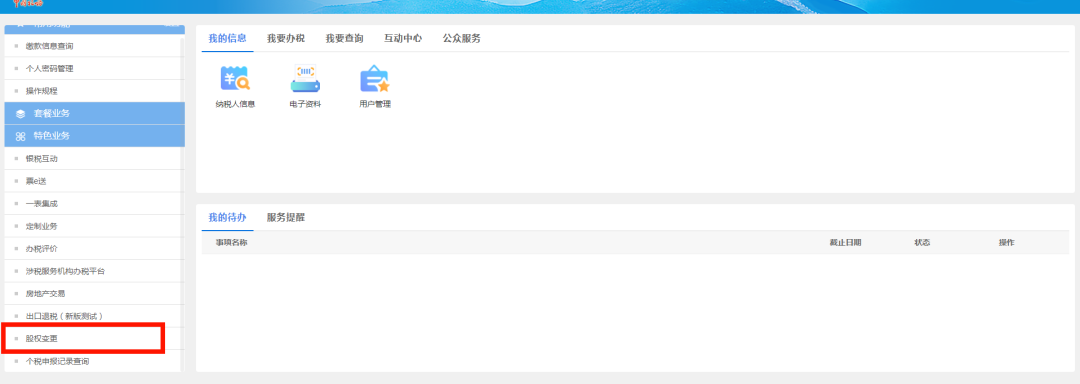Viewport: 1080px width, 384px height.
Task: Click the 截止日期 column header
Action: 845,243
